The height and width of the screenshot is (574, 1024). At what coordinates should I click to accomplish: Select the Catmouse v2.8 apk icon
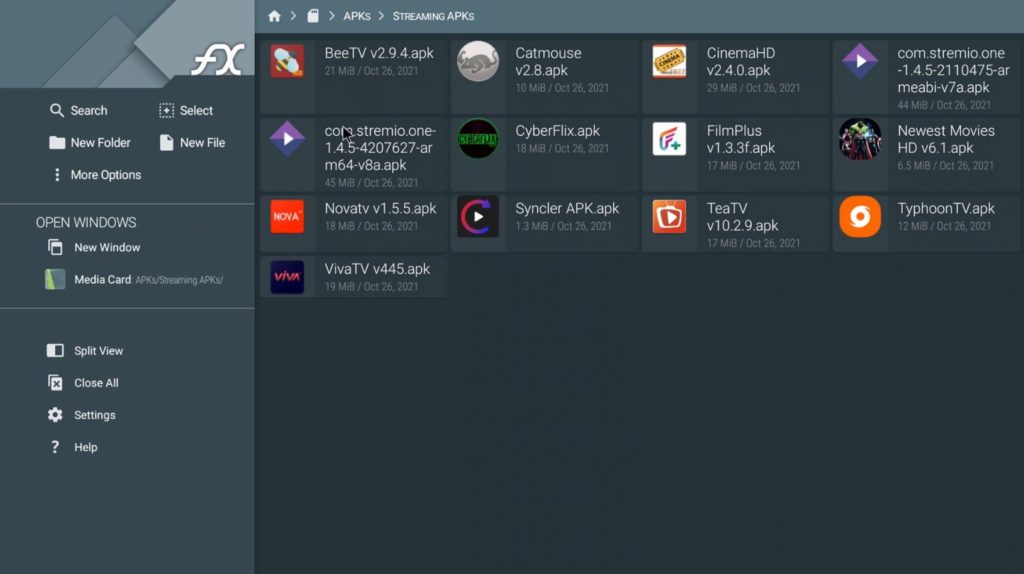pos(478,61)
